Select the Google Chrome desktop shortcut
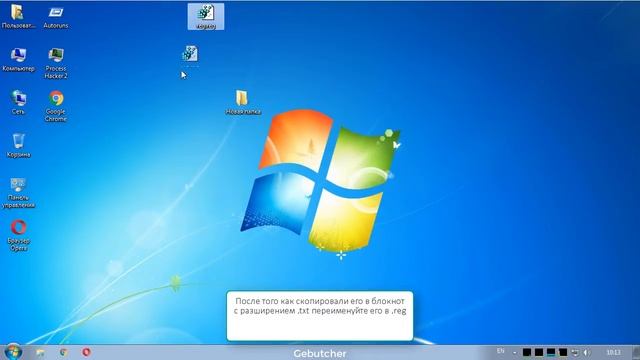The height and width of the screenshot is (360, 640). tap(56, 106)
